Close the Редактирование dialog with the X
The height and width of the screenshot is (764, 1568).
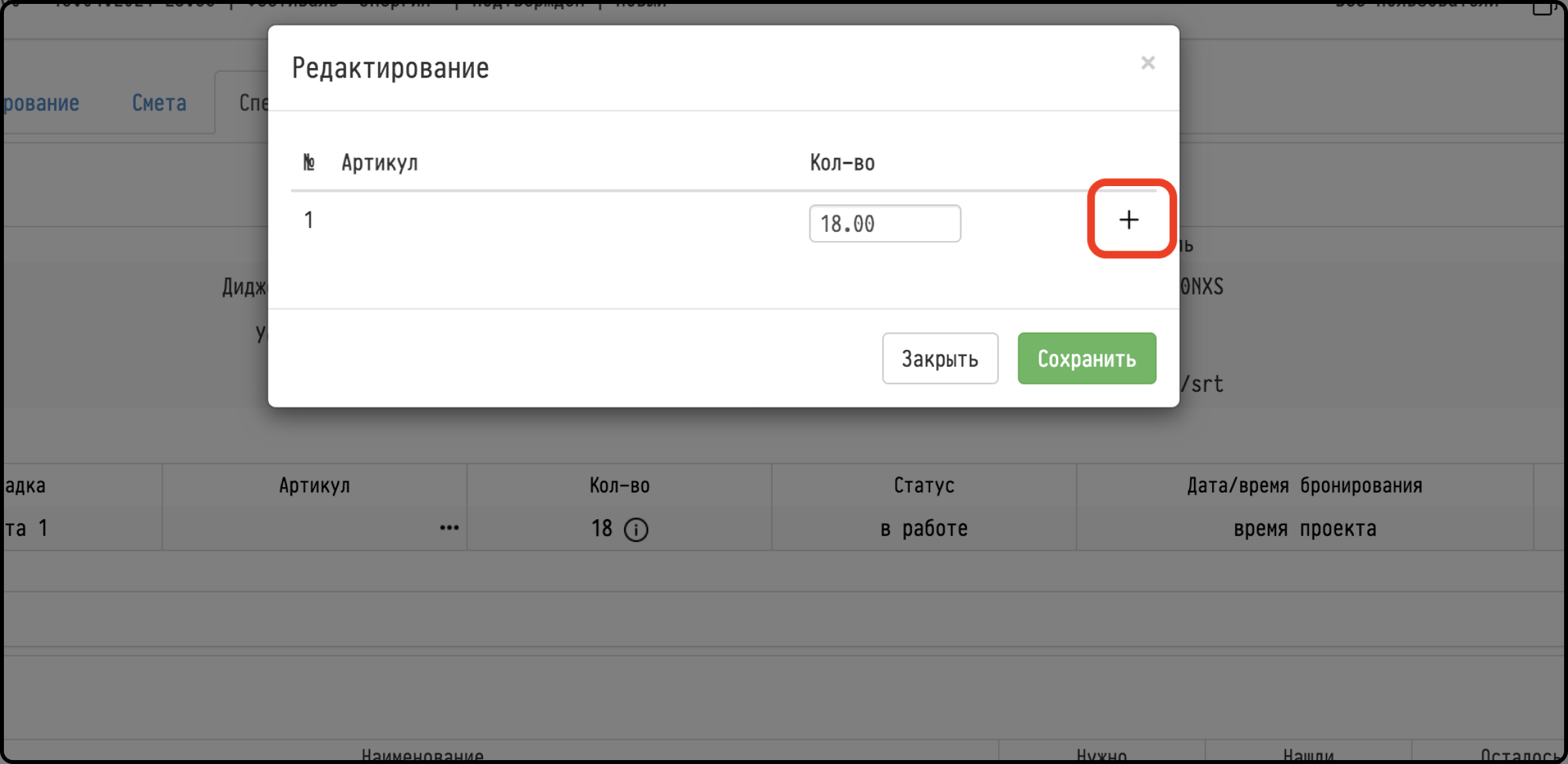1148,63
